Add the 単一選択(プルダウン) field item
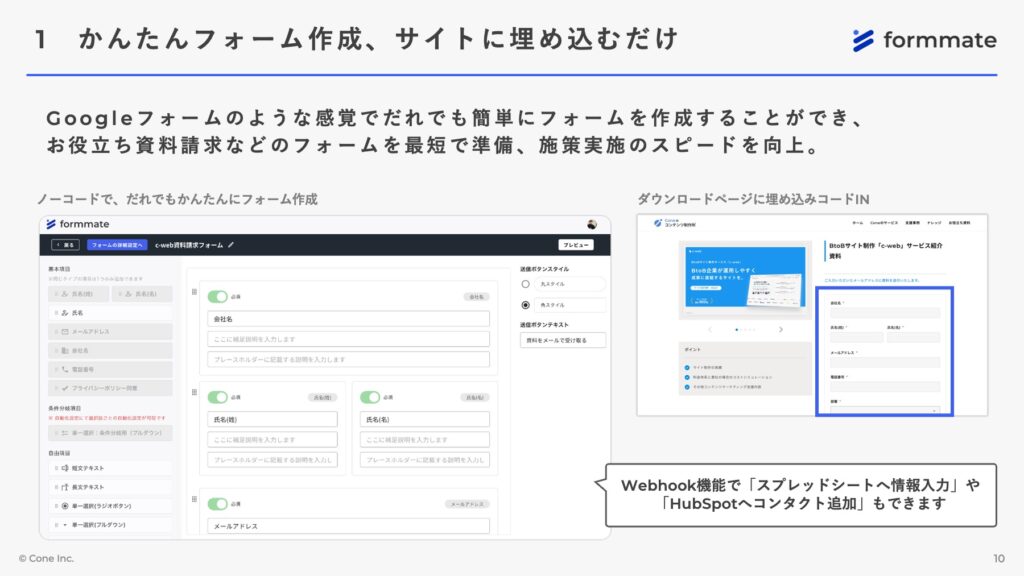 (110, 525)
